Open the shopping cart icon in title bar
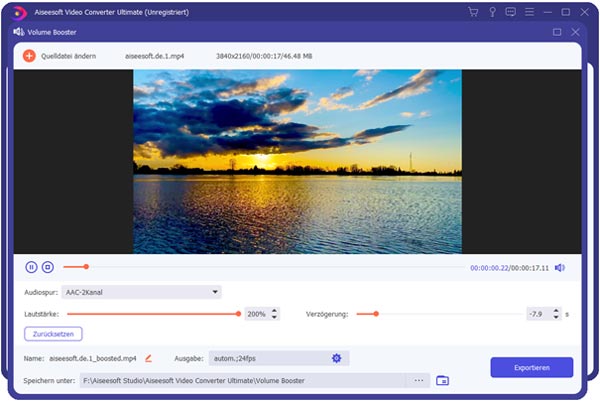Screen dimensions: 600x401 [x=473, y=12]
